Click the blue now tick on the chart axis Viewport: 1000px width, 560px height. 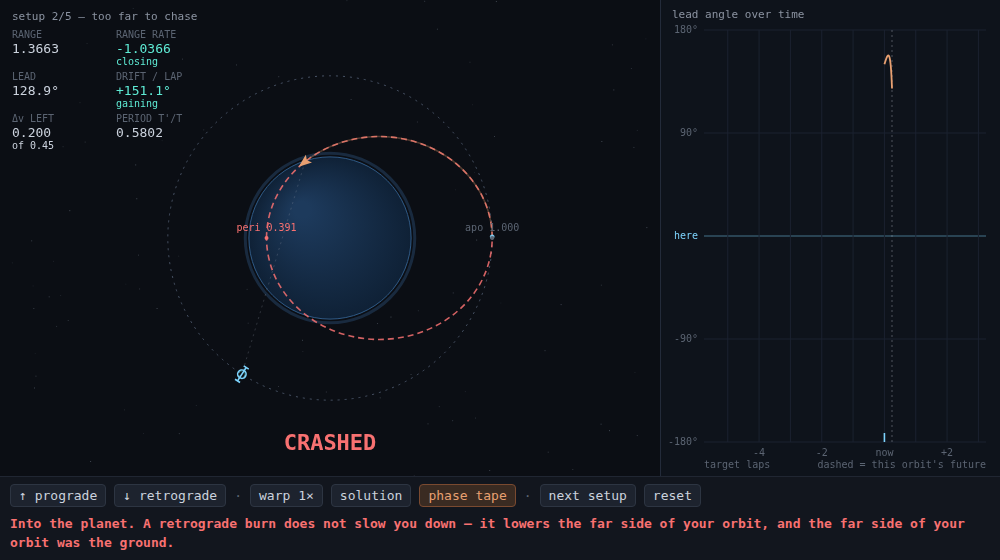[x=884, y=437]
